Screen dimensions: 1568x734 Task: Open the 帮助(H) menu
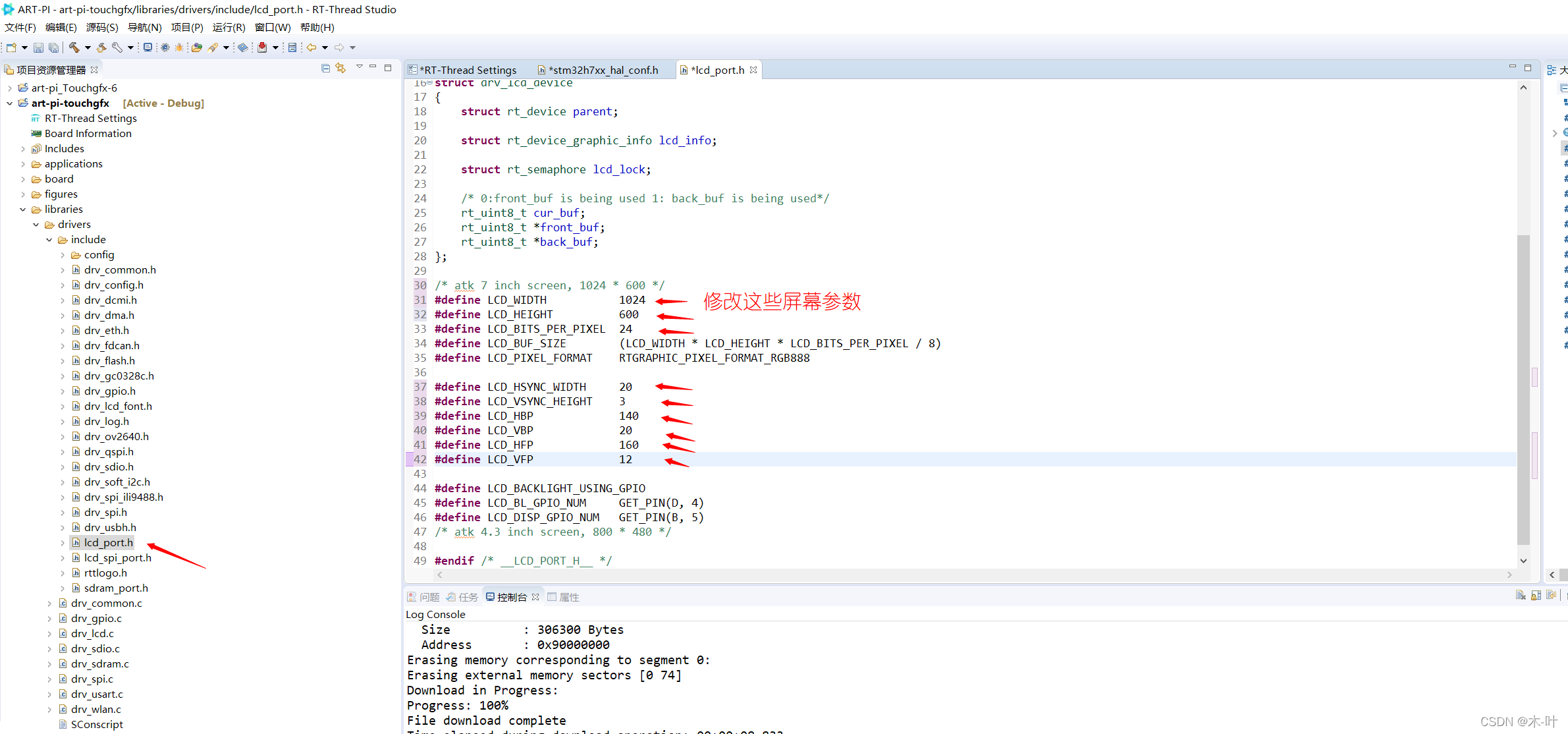tap(317, 28)
